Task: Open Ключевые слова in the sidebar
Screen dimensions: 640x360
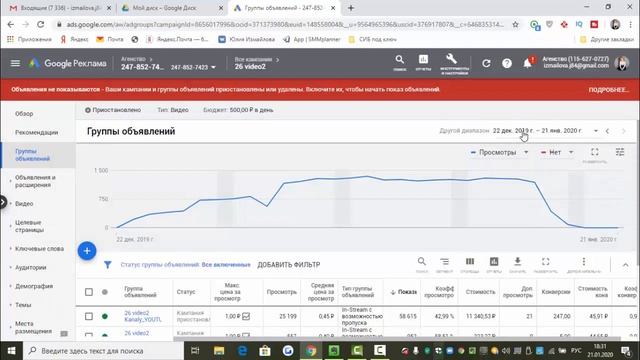Action: click(x=39, y=249)
